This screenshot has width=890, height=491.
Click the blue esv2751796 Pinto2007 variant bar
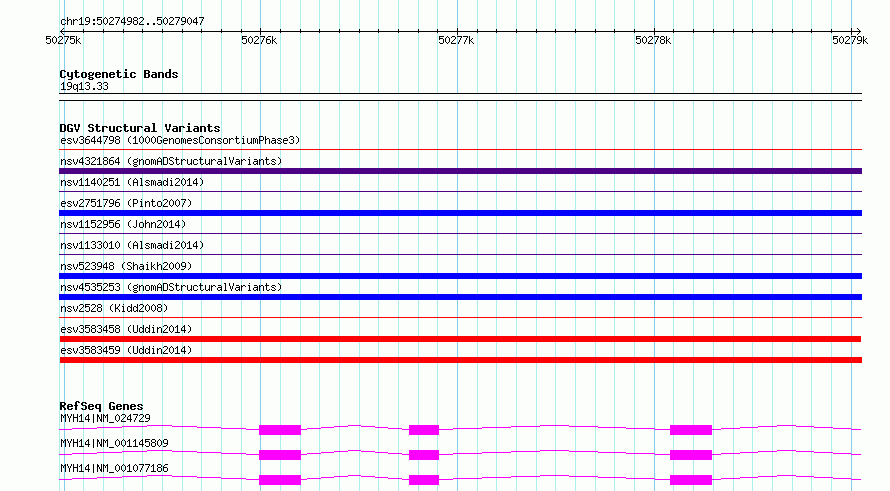[x=460, y=213]
